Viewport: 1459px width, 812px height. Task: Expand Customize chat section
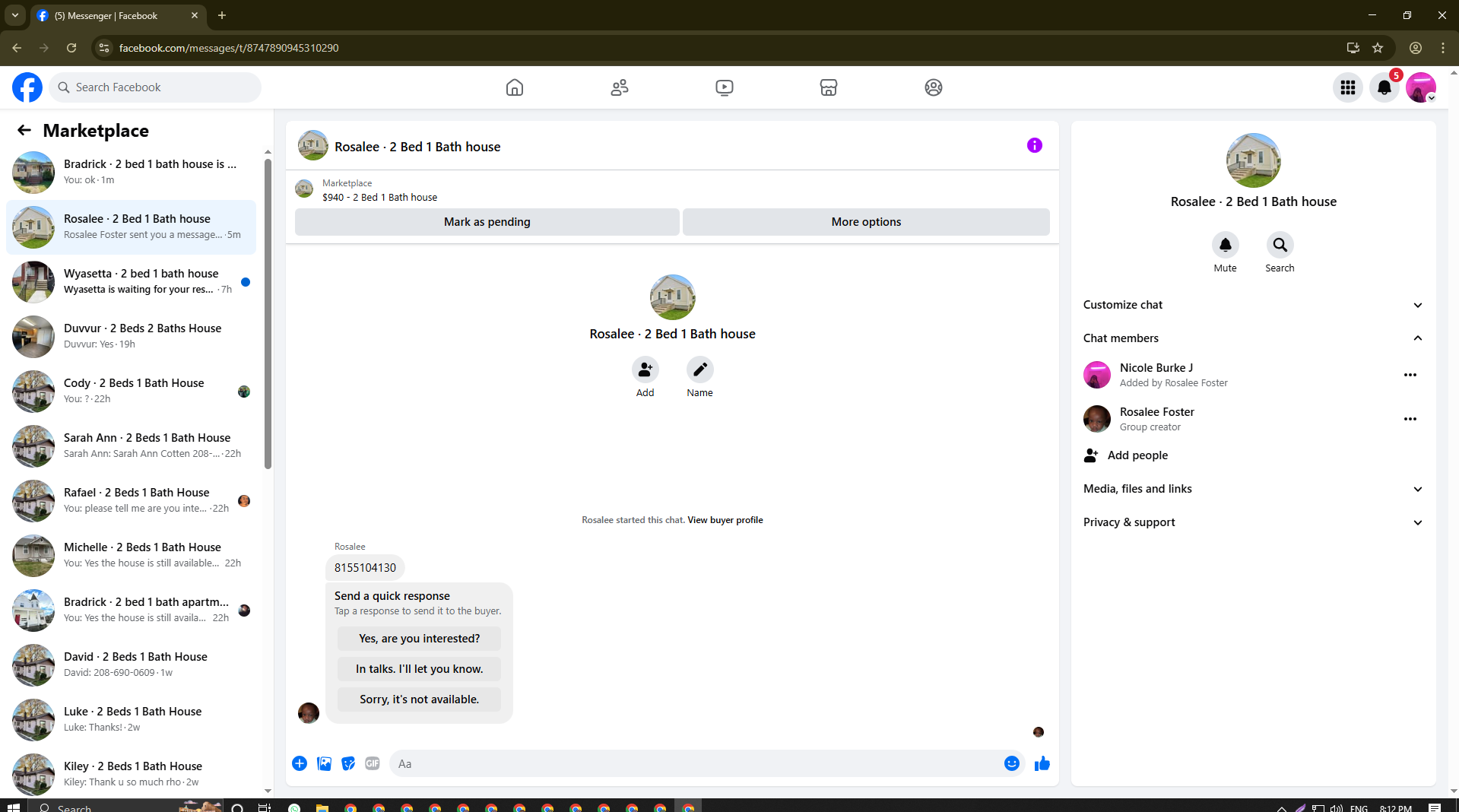point(1253,305)
